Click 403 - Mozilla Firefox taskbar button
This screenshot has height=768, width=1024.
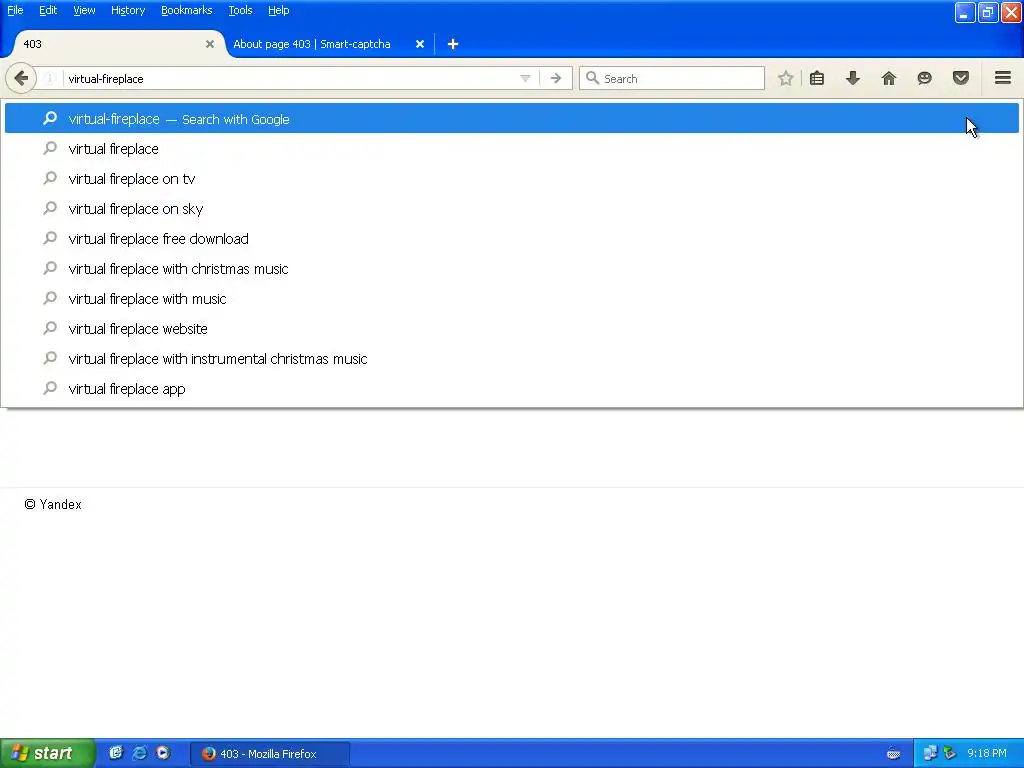(x=270, y=754)
